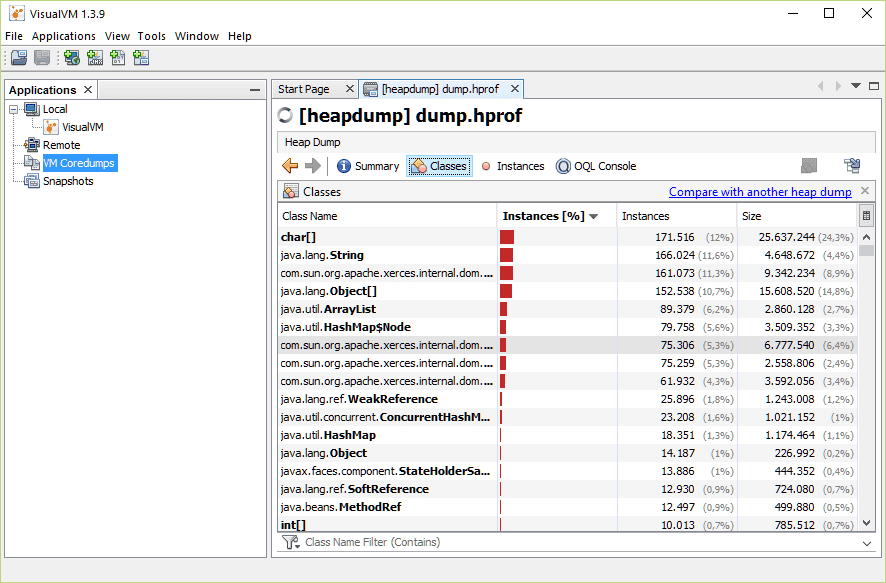Open the Help menu
The image size is (886, 583).
pos(240,36)
